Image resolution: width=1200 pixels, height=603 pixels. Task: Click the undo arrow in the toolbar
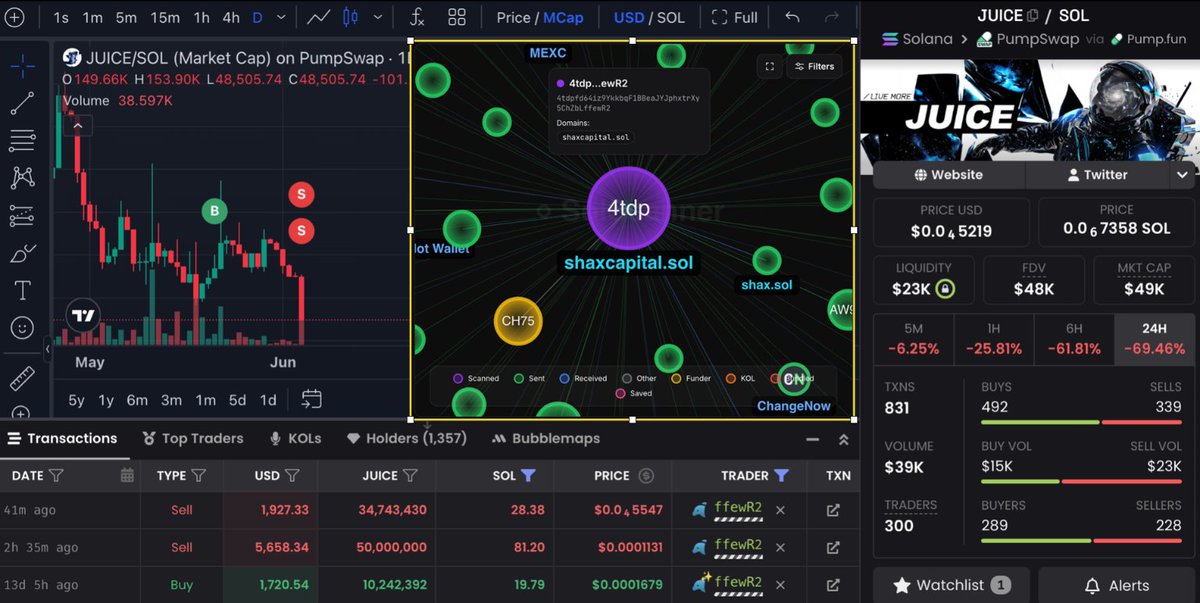[792, 17]
